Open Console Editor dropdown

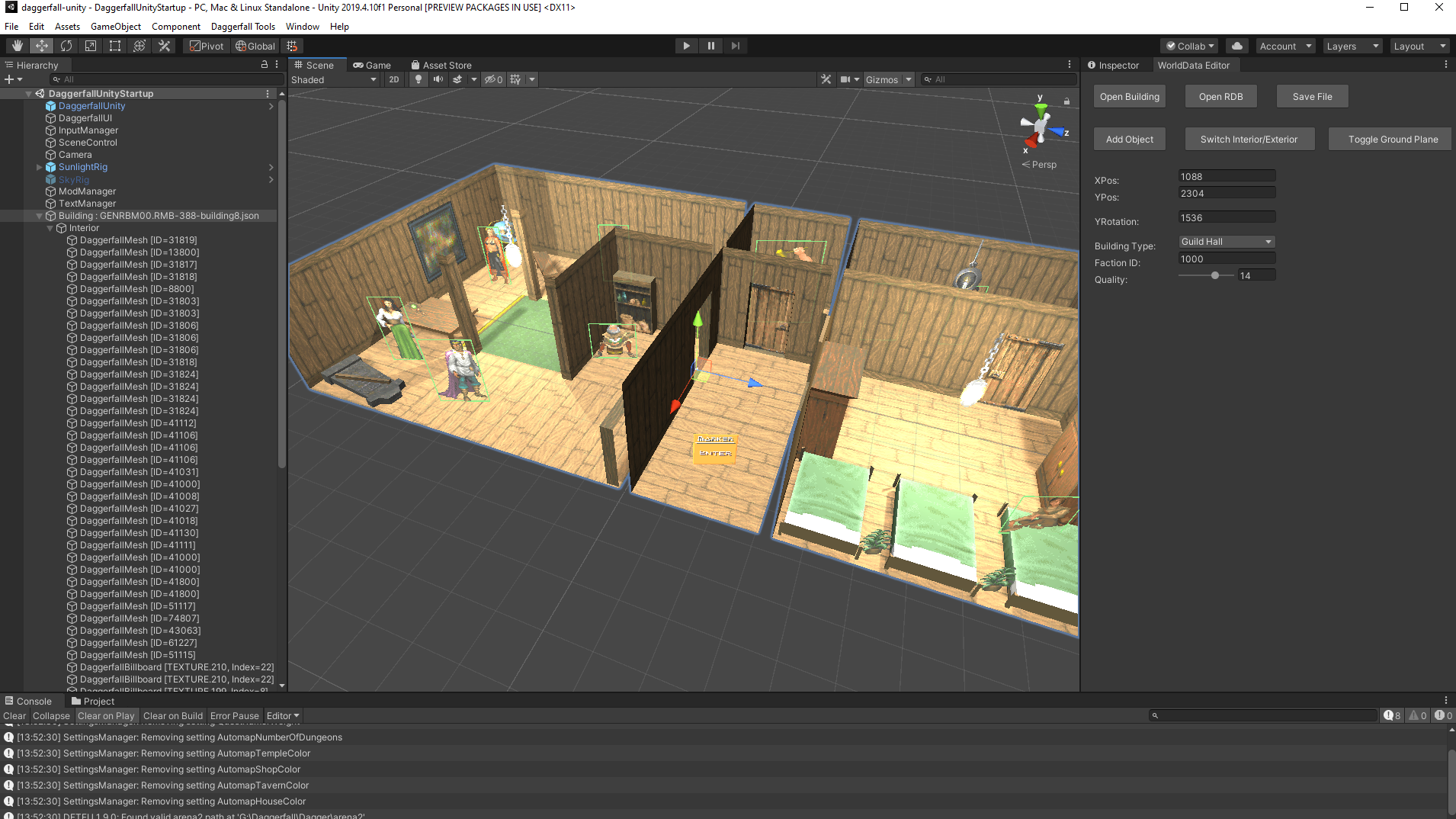click(x=283, y=715)
